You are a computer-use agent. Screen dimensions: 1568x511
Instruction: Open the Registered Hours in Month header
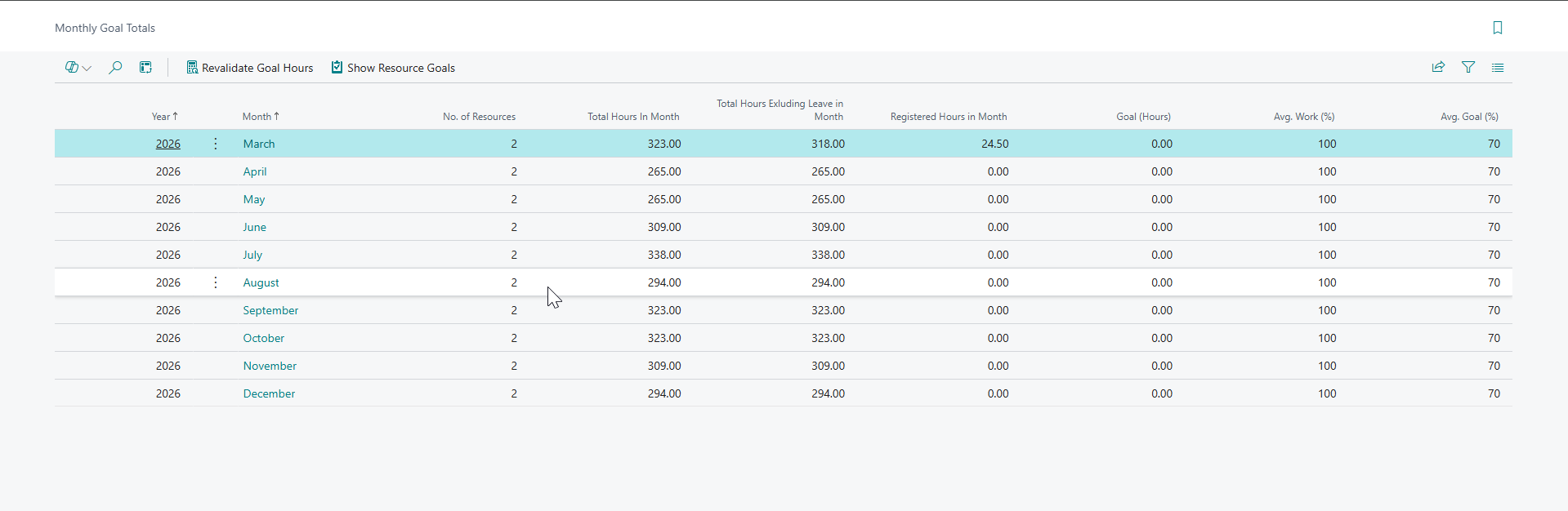click(x=949, y=117)
